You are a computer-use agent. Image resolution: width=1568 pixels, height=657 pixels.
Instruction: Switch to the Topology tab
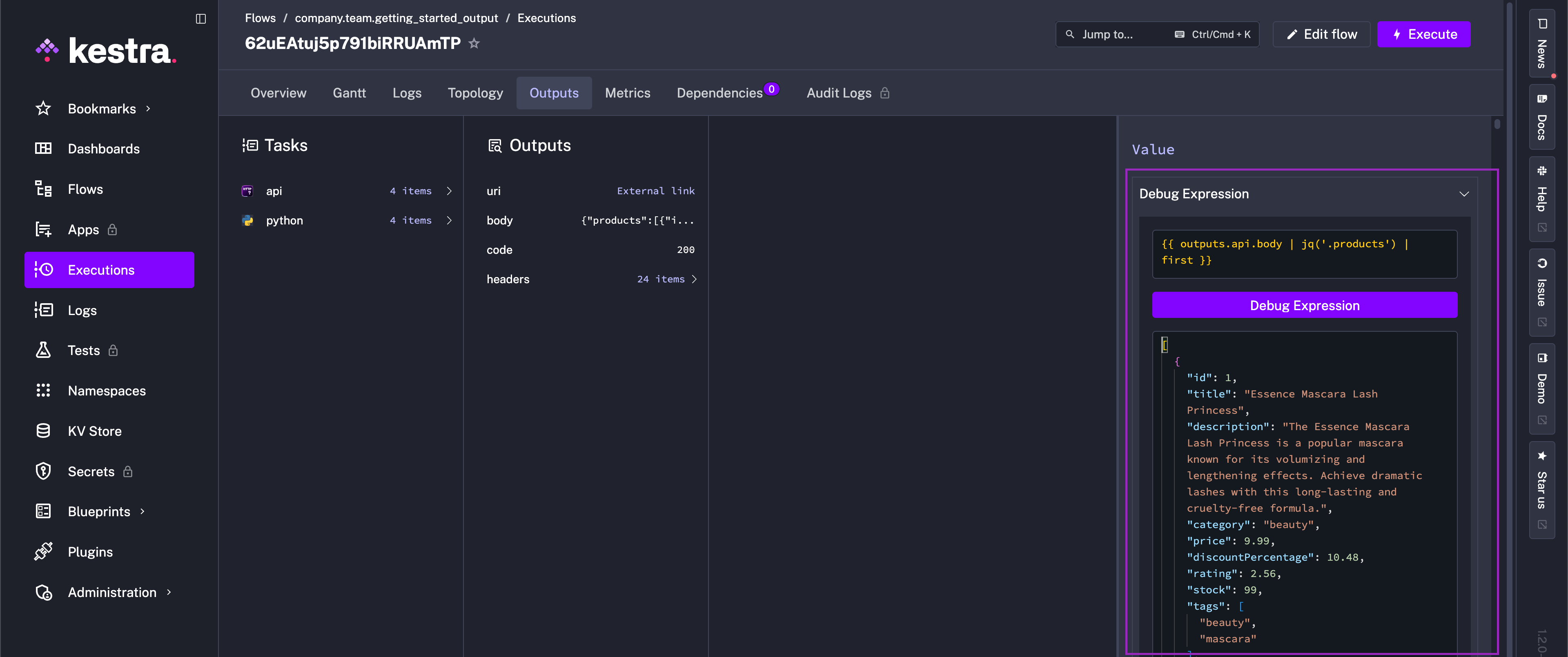tap(475, 93)
